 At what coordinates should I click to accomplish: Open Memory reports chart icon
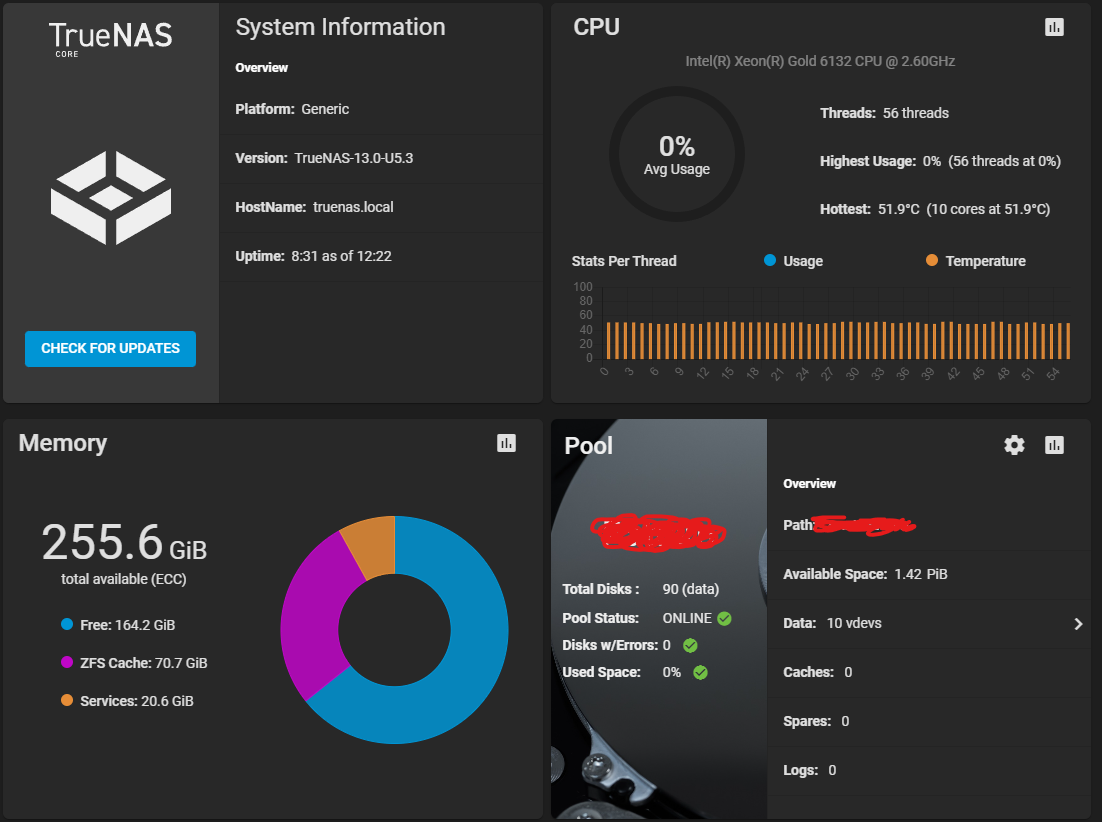click(x=506, y=443)
